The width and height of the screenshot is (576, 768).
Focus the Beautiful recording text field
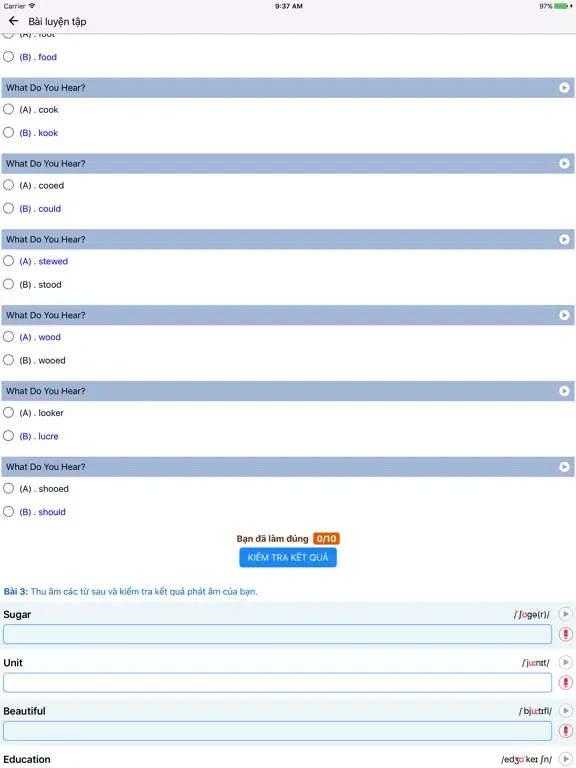tap(277, 731)
